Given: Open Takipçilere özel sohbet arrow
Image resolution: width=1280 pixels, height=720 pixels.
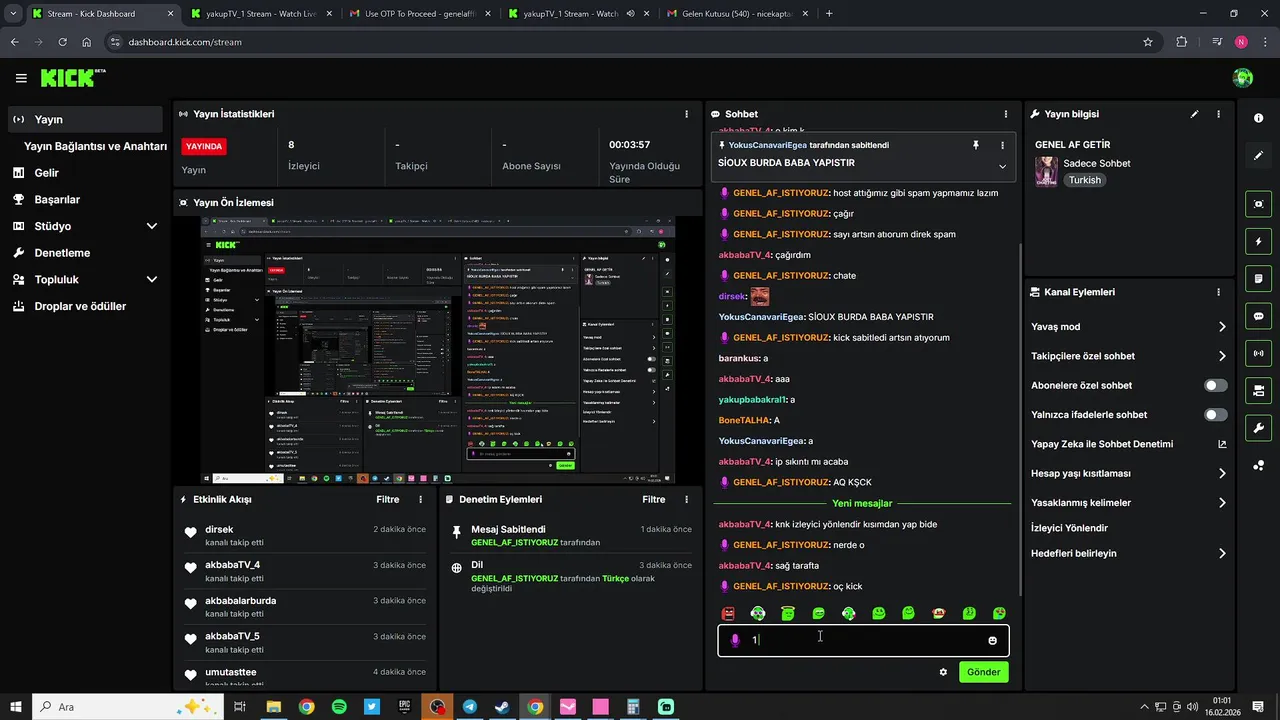Looking at the screenshot, I should tap(1222, 356).
